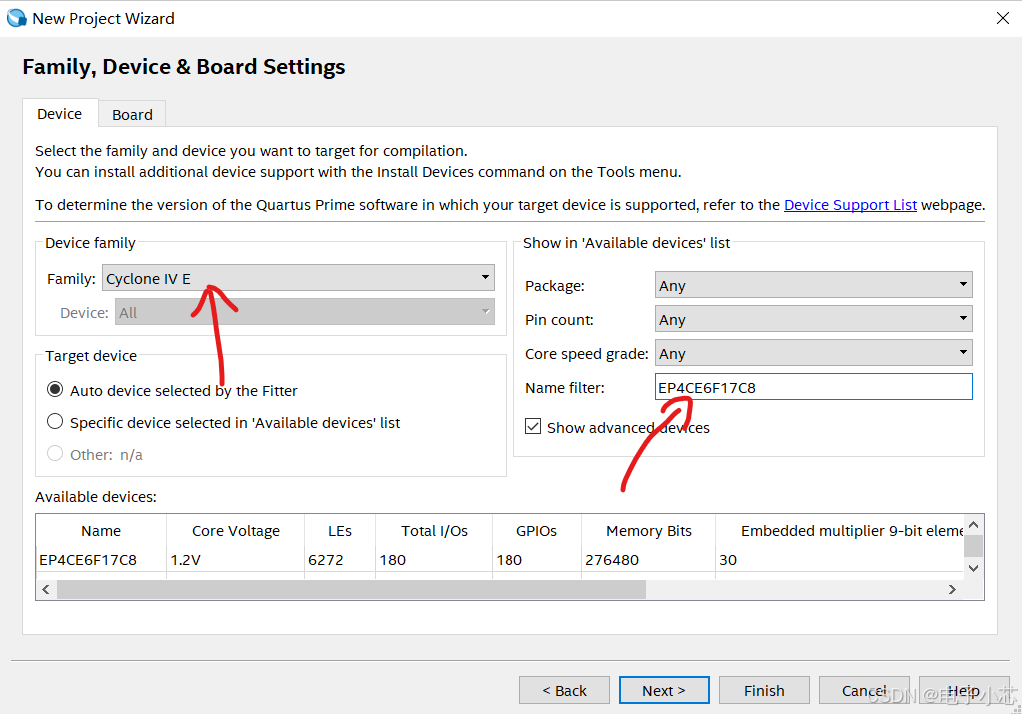1022x714 pixels.
Task: Click the vertical scrollbar down arrow in device list
Action: click(x=974, y=567)
